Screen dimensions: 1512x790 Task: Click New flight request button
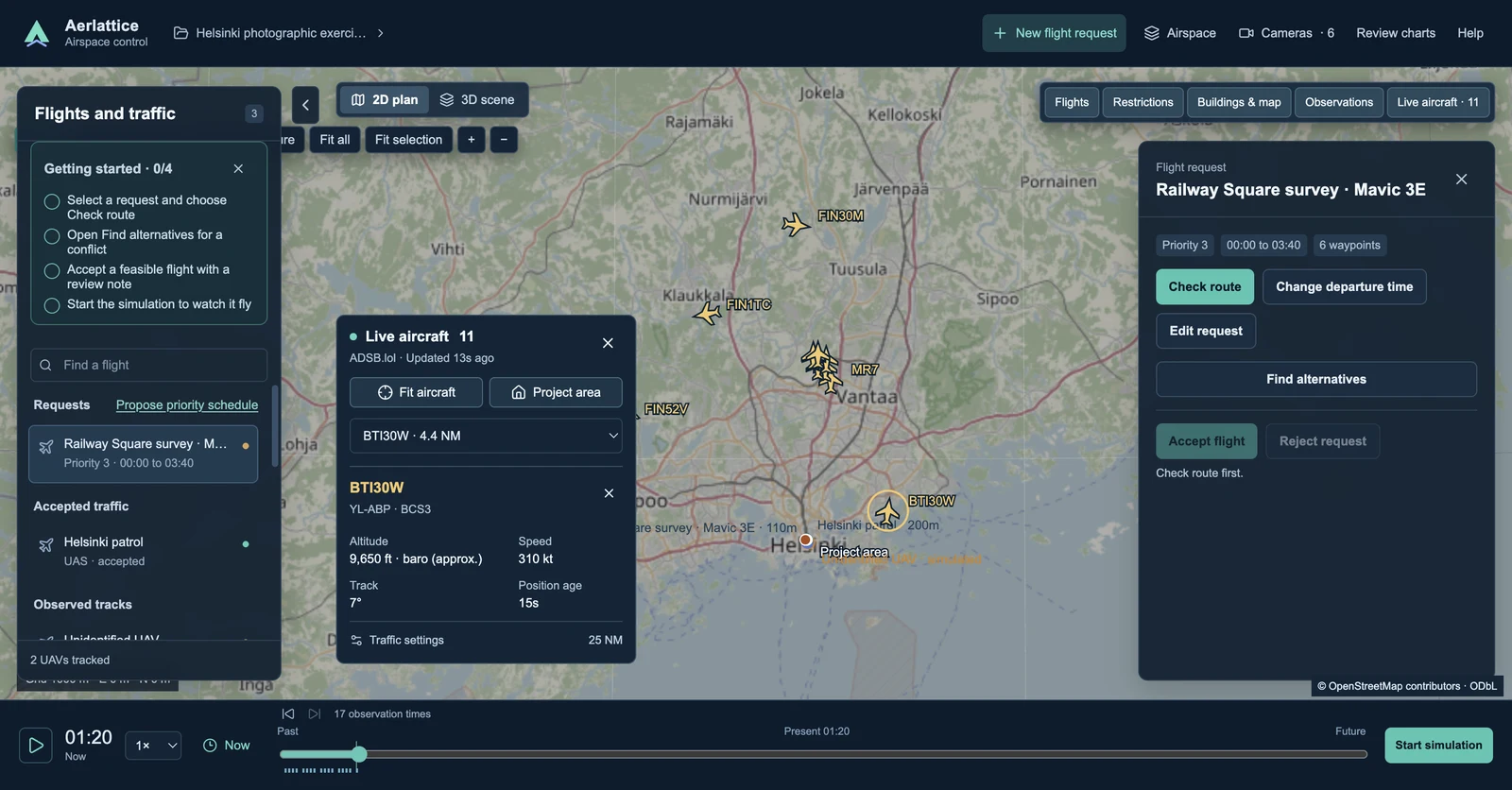(x=1054, y=33)
